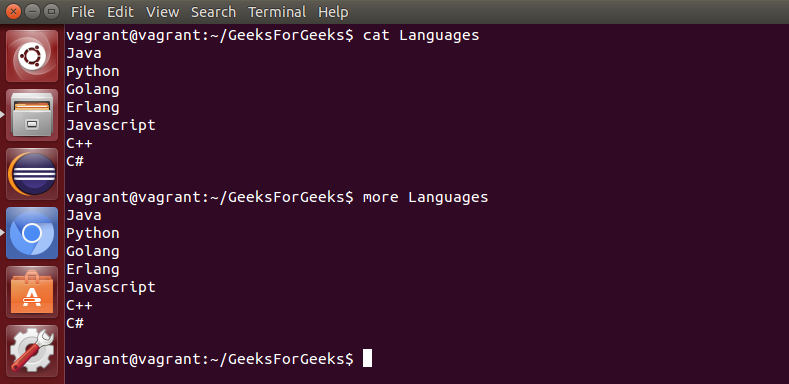Viewport: 789px width, 384px height.
Task: Close the terminal window
Action: [14, 11]
